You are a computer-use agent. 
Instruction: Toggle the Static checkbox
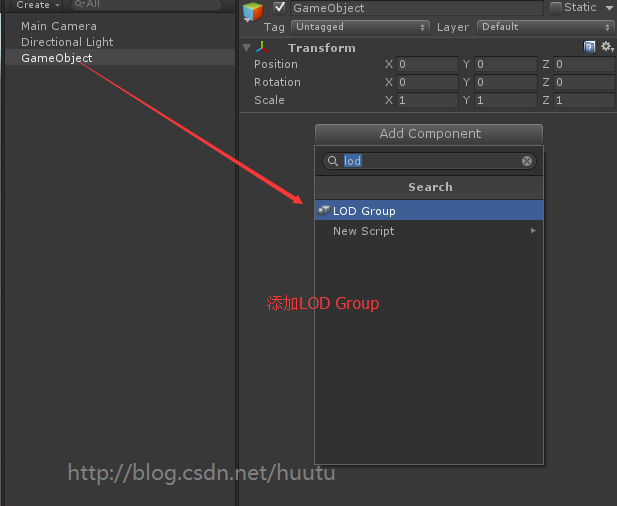(x=556, y=7)
